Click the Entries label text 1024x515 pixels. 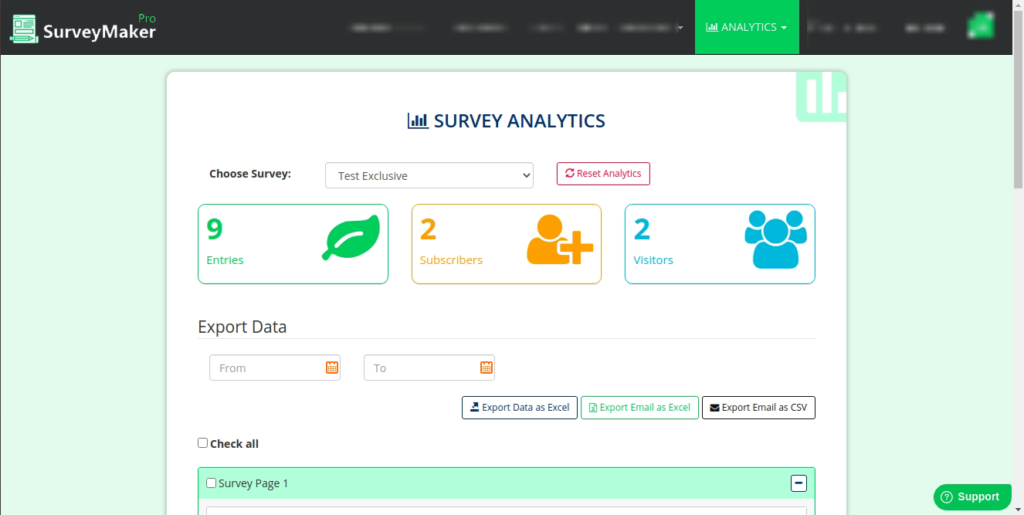coord(225,260)
